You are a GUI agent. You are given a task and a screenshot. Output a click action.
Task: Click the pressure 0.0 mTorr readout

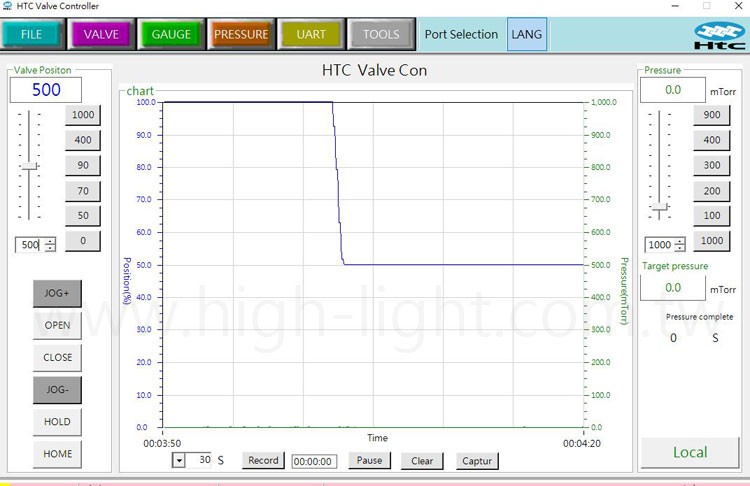tap(673, 90)
